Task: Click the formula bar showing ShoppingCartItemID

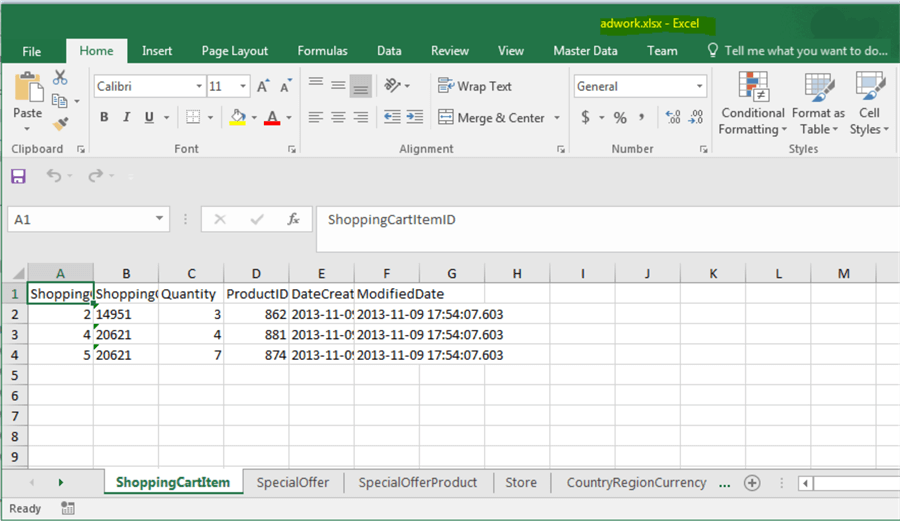Action: coord(607,228)
